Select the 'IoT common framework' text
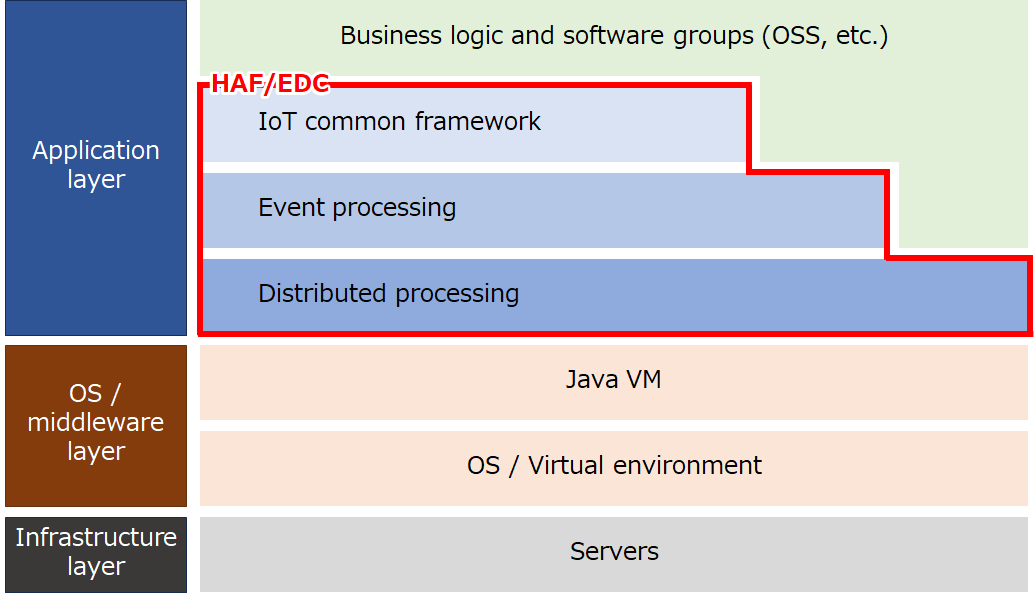The image size is (1034, 599). pos(399,121)
